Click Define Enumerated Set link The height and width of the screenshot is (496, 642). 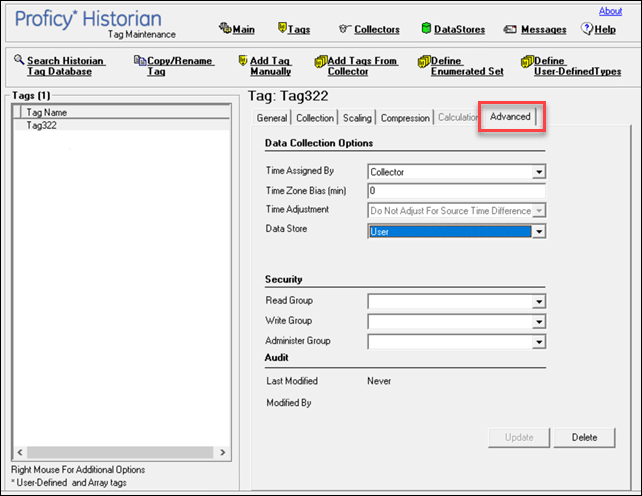(467, 66)
